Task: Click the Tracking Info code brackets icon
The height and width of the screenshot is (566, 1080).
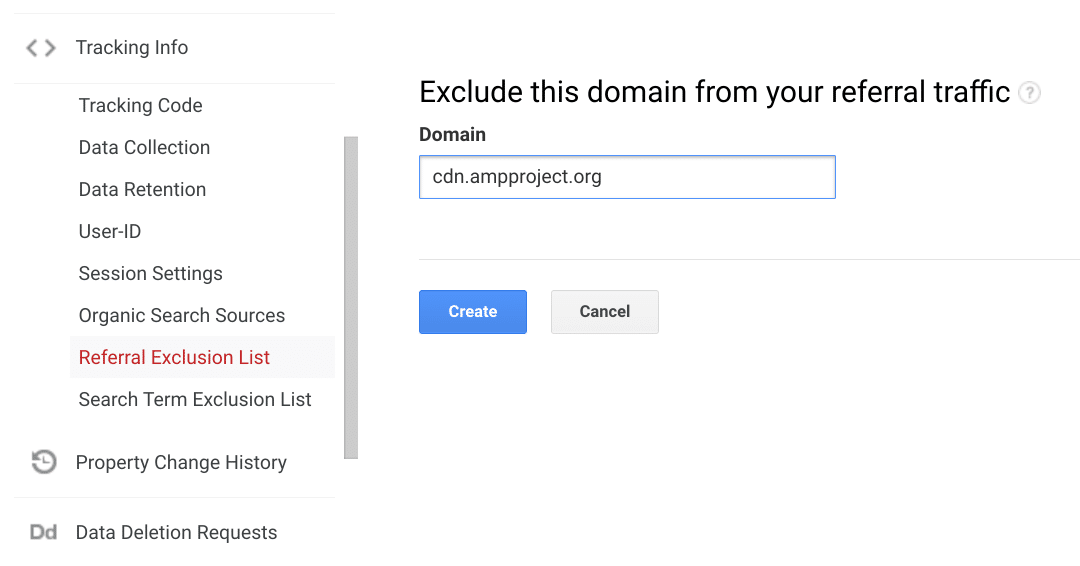Action: [41, 48]
